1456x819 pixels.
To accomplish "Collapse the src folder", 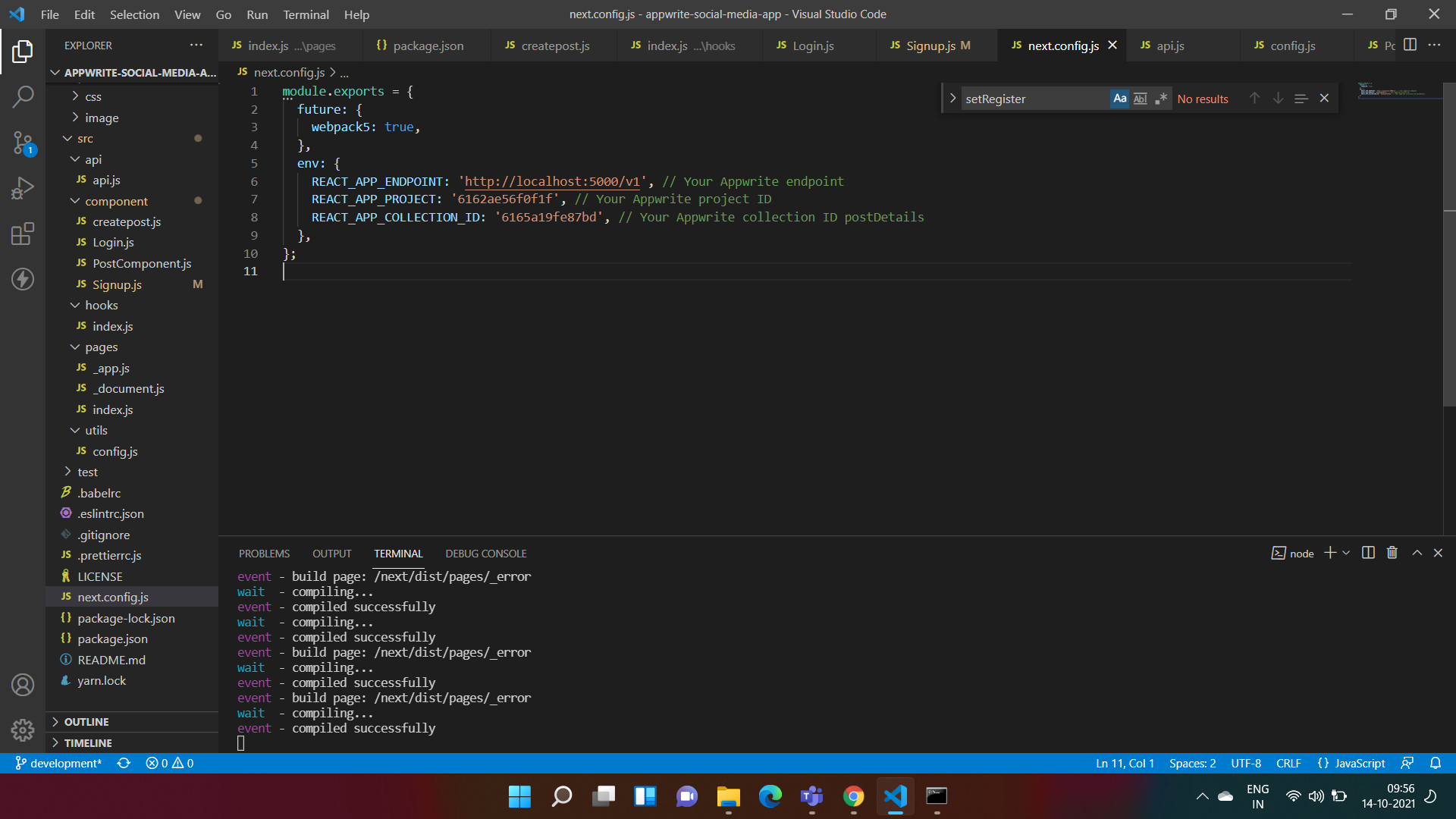I will click(132, 138).
